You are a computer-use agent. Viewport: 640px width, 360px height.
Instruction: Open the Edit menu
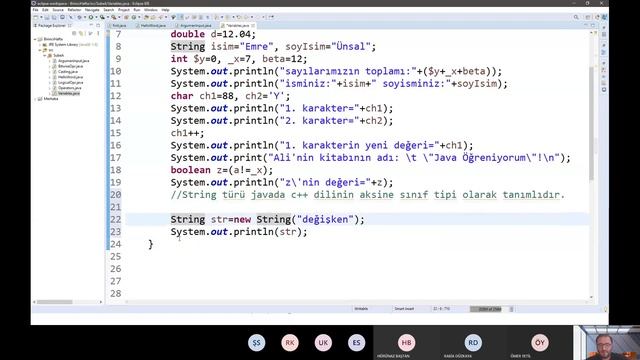coord(45,10)
